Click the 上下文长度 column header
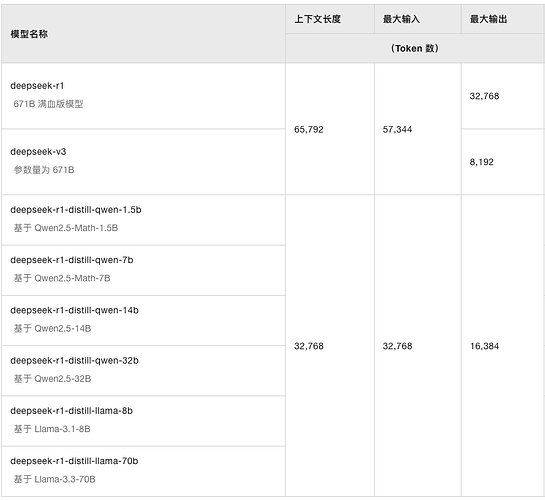The height and width of the screenshot is (500, 545). tap(317, 19)
